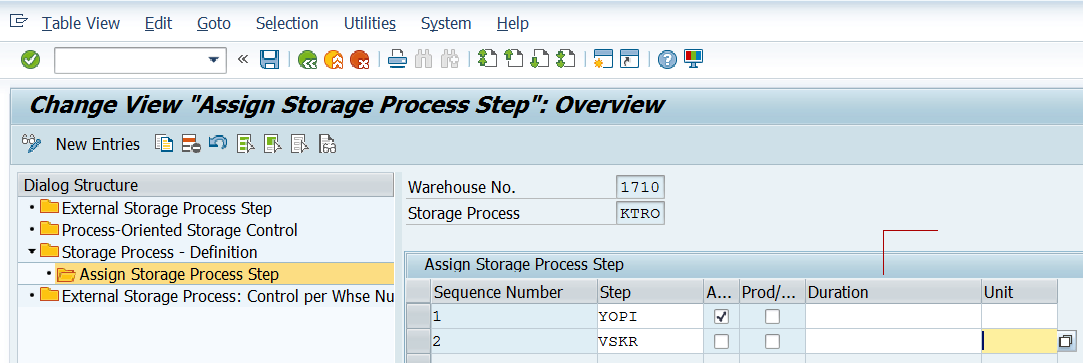The height and width of the screenshot is (363, 1083).
Task: Click the New Entries button
Action: point(97,144)
